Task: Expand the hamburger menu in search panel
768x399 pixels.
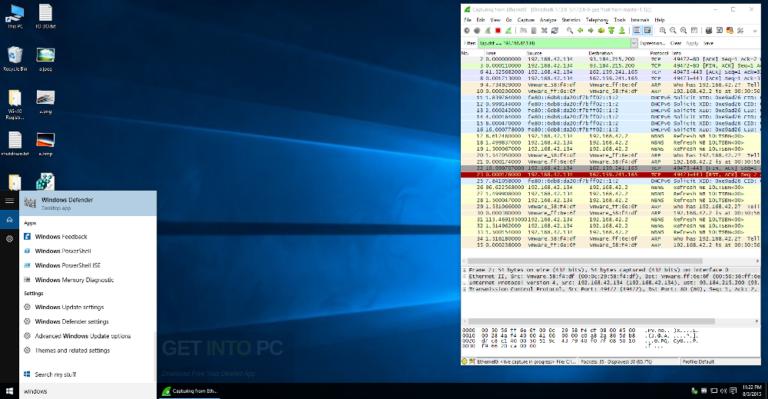Action: 9,201
